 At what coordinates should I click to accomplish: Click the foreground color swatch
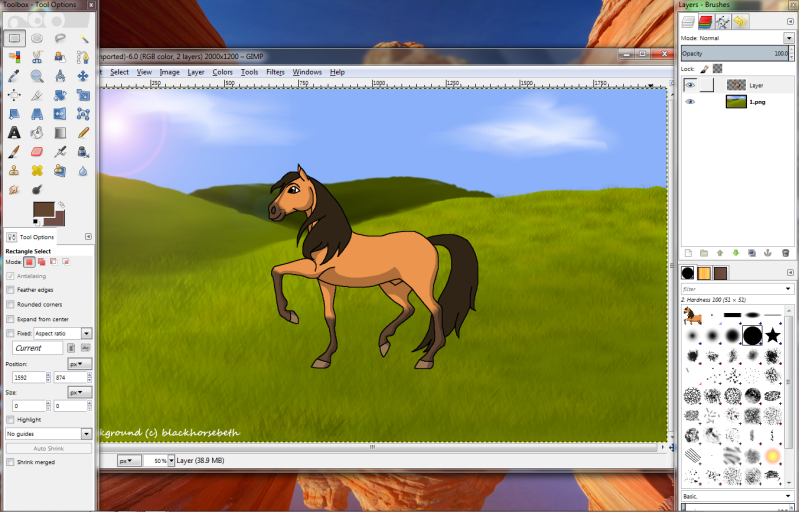pyautogui.click(x=44, y=210)
